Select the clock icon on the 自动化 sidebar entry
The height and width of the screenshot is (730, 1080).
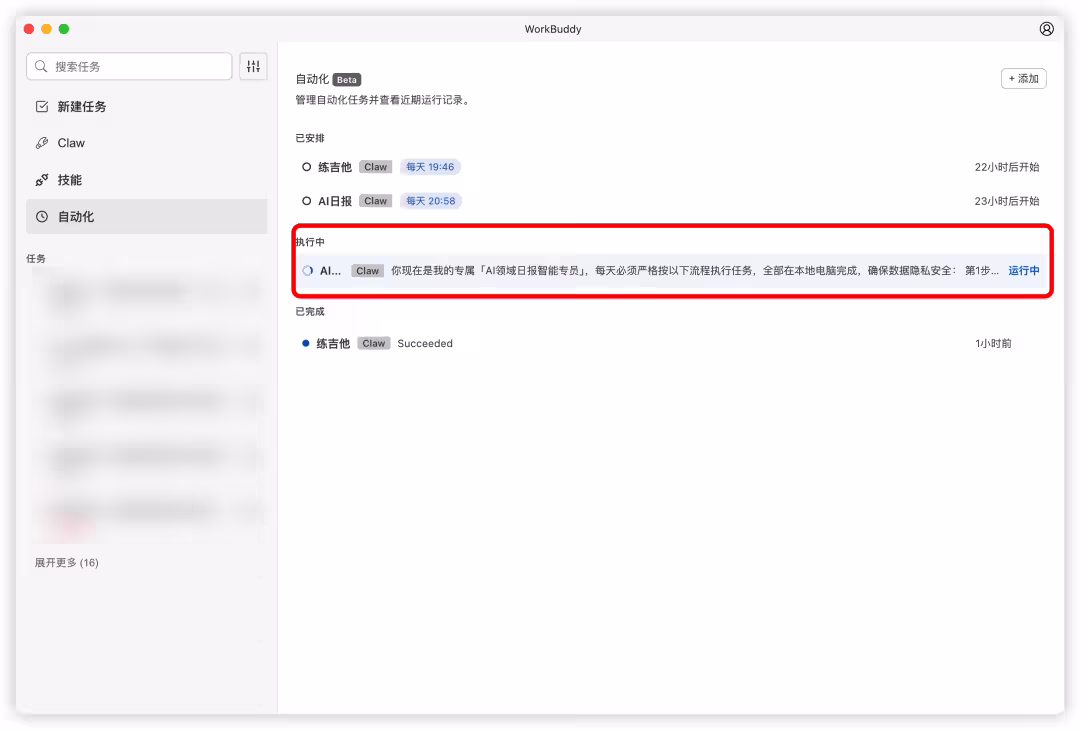click(41, 216)
